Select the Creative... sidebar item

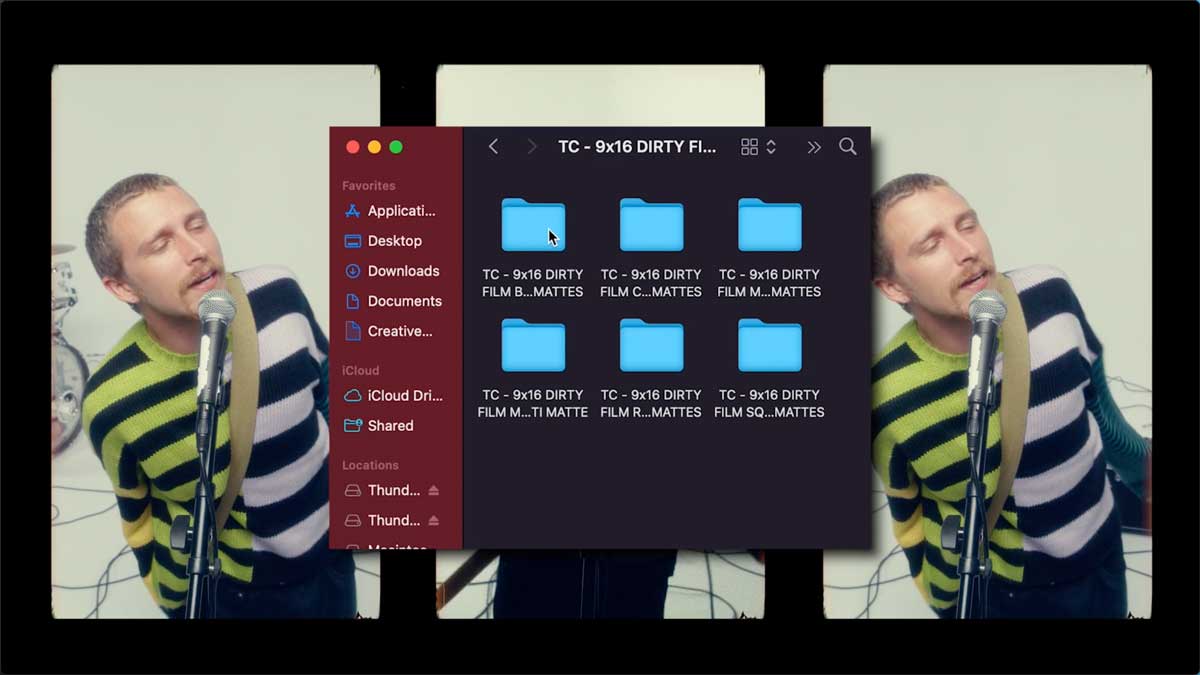[388, 331]
